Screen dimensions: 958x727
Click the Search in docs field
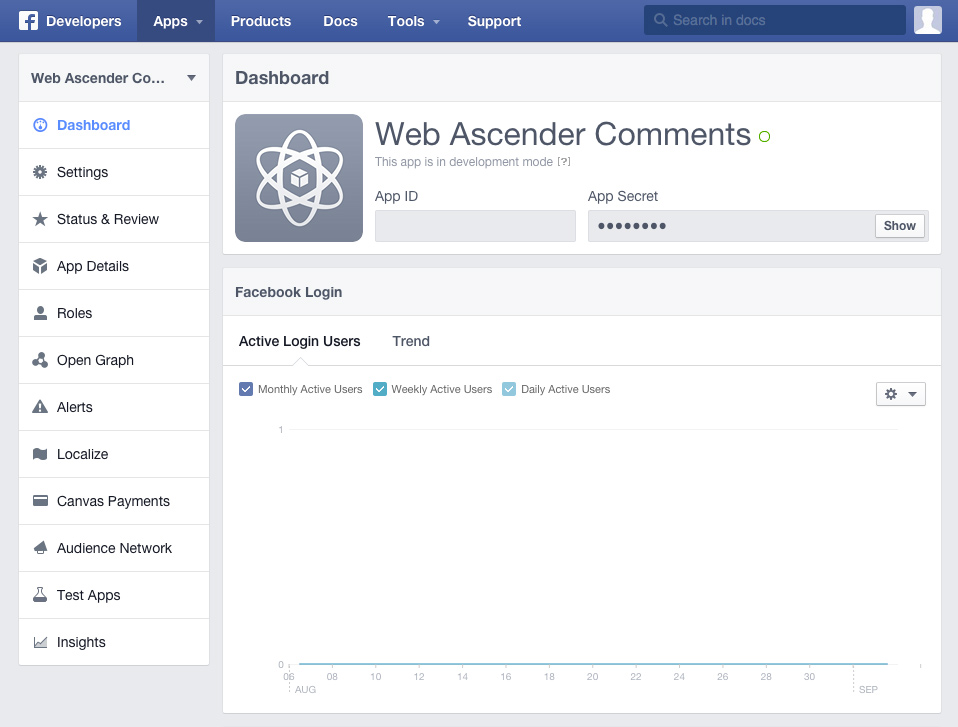[x=775, y=20]
